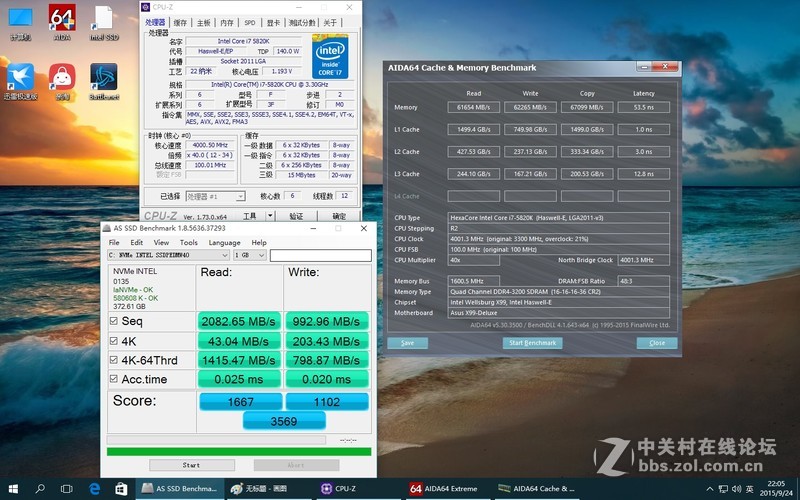The width and height of the screenshot is (800, 500).
Task: Click Seq read value 2082.65 MB/s
Action: tap(238, 321)
